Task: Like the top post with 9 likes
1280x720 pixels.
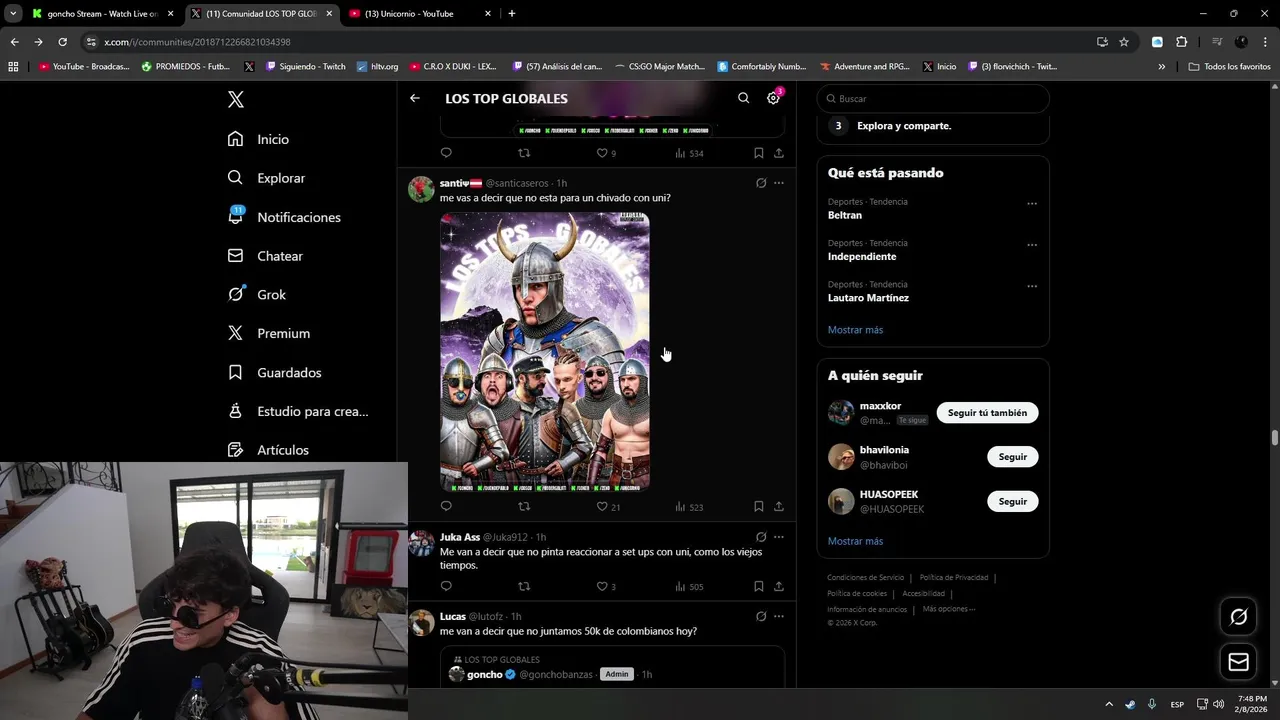Action: 606,153
